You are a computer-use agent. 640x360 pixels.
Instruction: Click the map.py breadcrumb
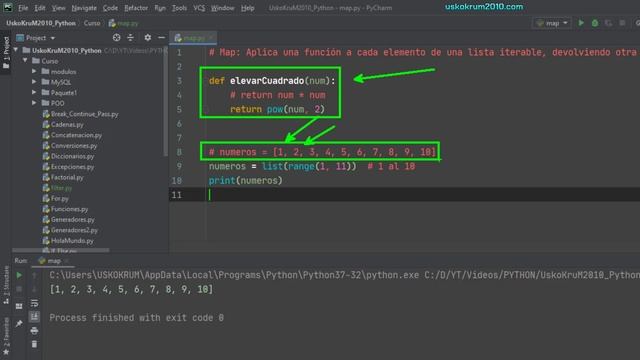click(124, 23)
